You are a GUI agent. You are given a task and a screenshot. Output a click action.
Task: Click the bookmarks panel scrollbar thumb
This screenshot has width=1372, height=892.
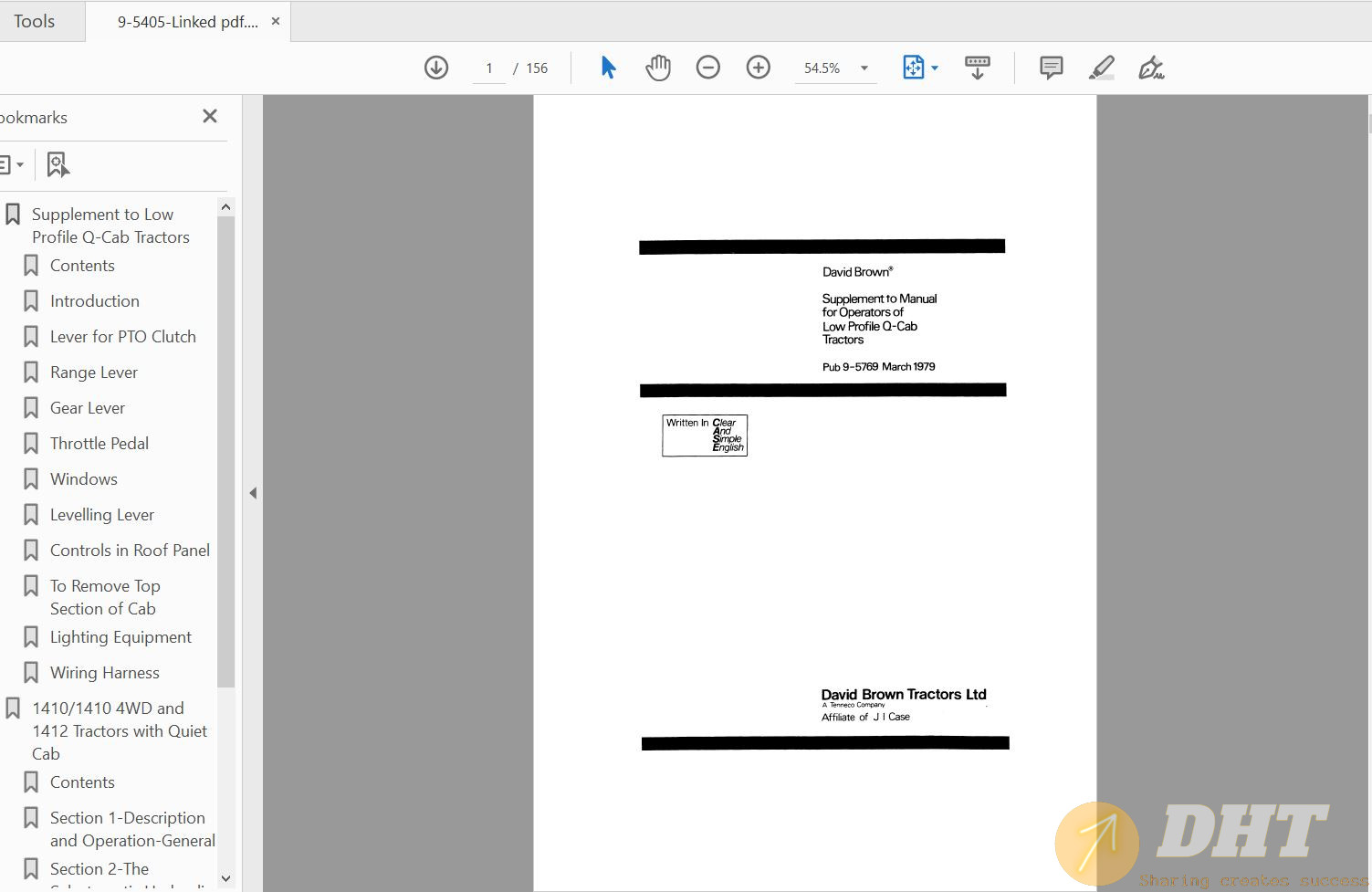pos(225,451)
